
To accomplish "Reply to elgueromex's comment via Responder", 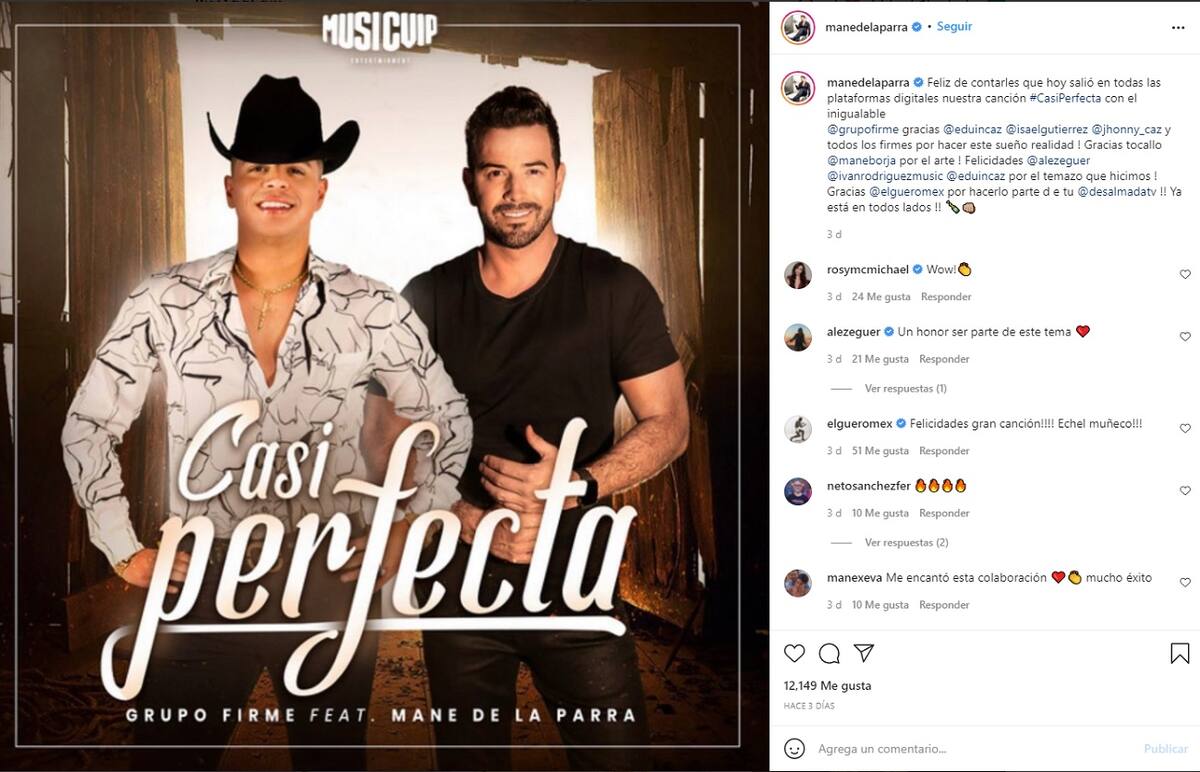I will 944,451.
